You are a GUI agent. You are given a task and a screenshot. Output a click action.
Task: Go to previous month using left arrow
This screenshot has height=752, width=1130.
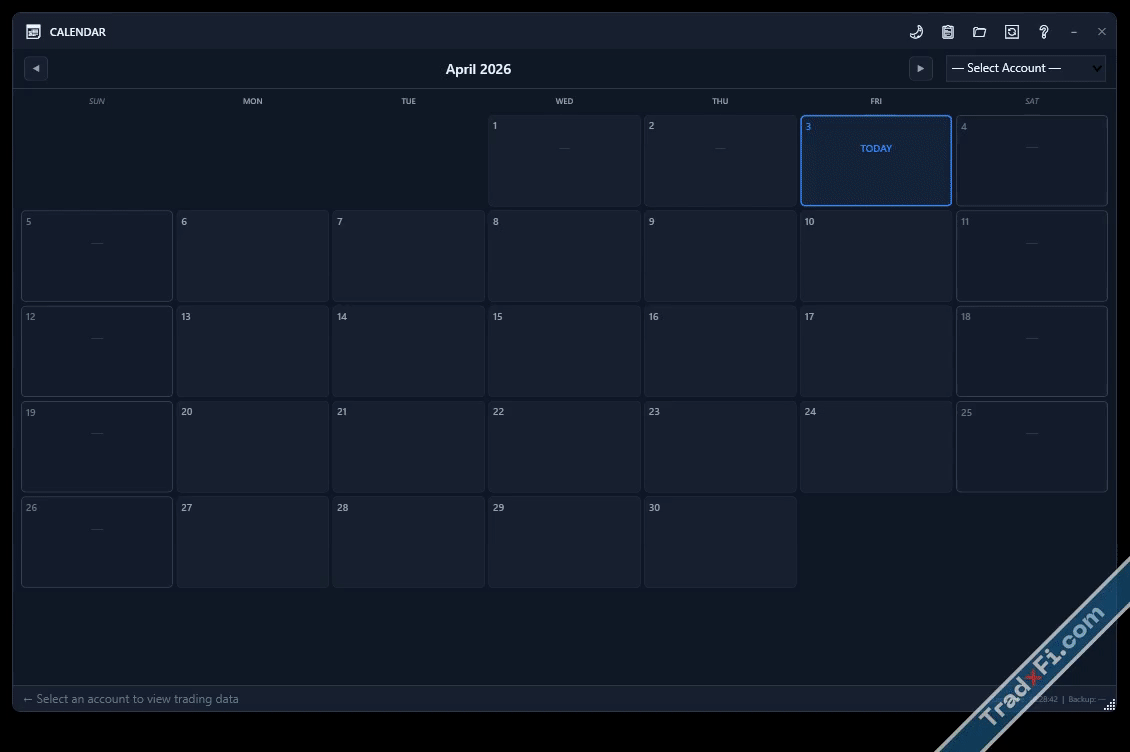(x=36, y=68)
